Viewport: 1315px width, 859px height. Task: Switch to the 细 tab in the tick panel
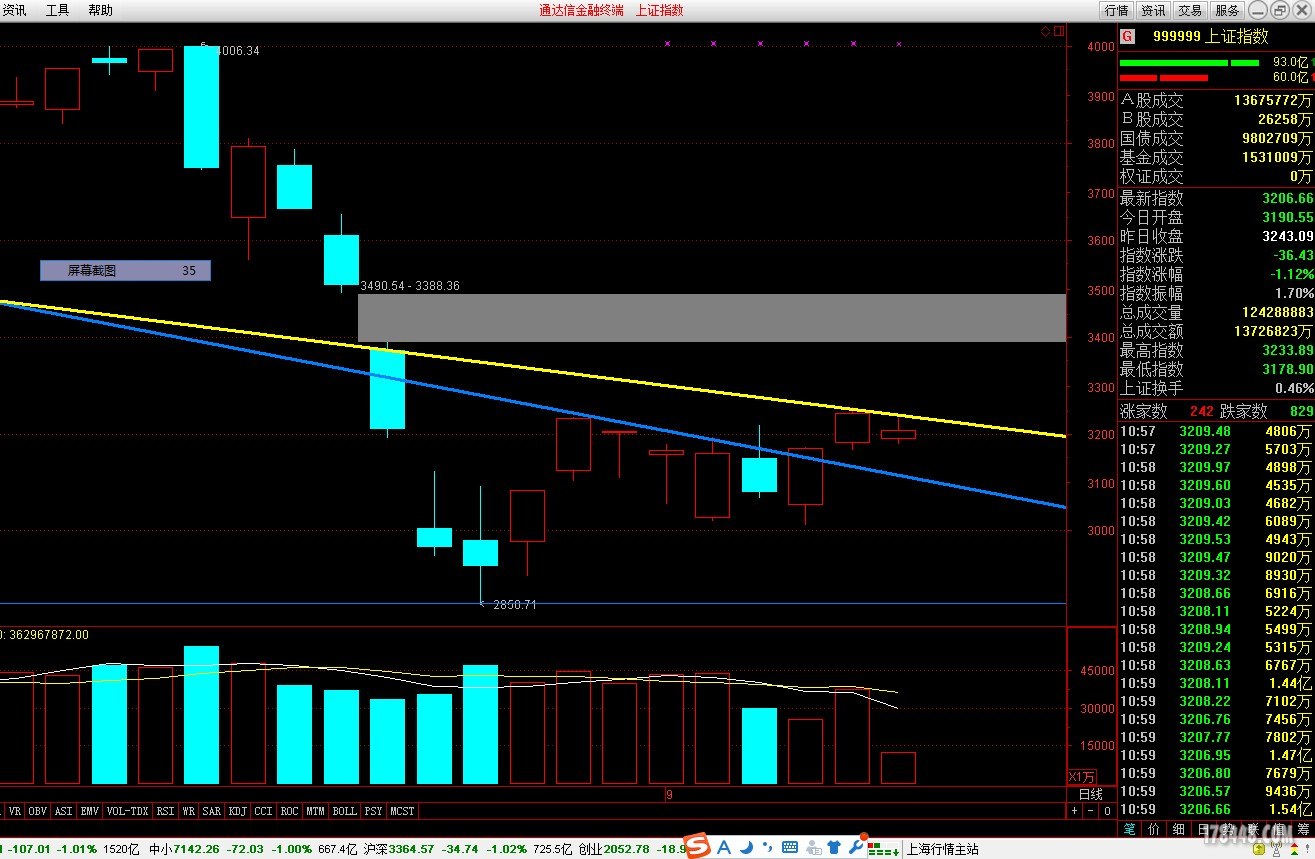1179,829
